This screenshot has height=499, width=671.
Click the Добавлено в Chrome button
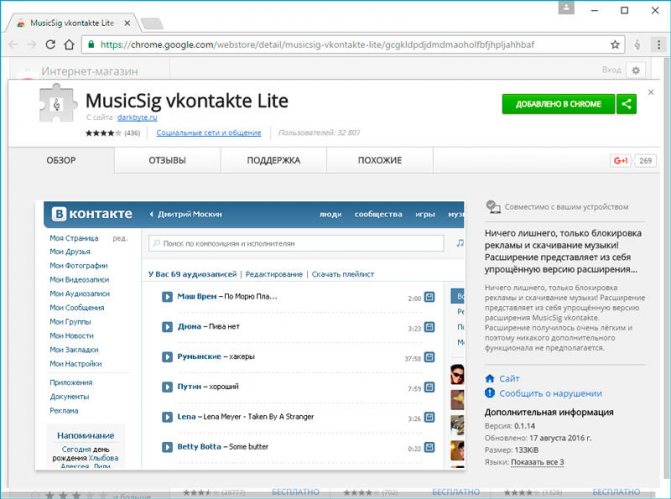[x=558, y=104]
